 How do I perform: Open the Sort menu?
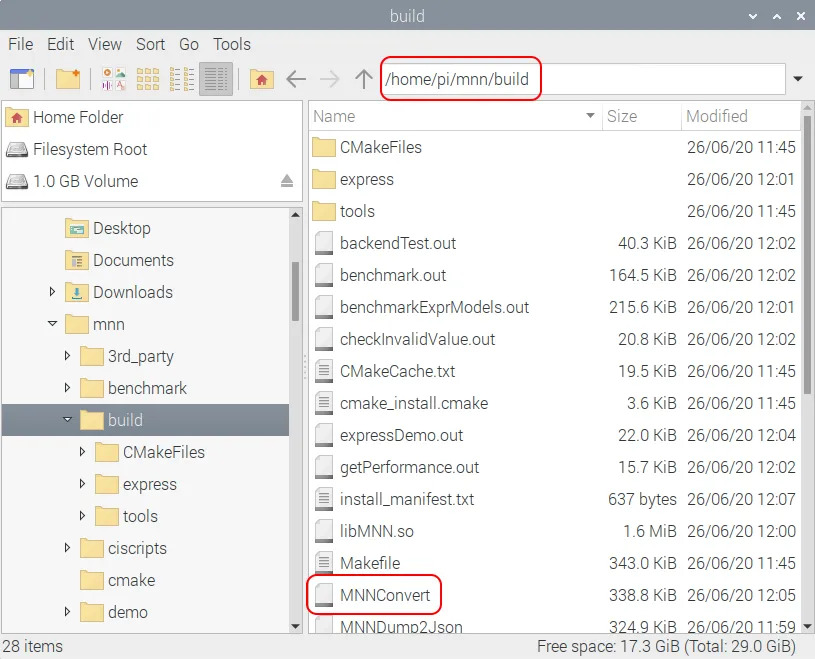coord(150,44)
